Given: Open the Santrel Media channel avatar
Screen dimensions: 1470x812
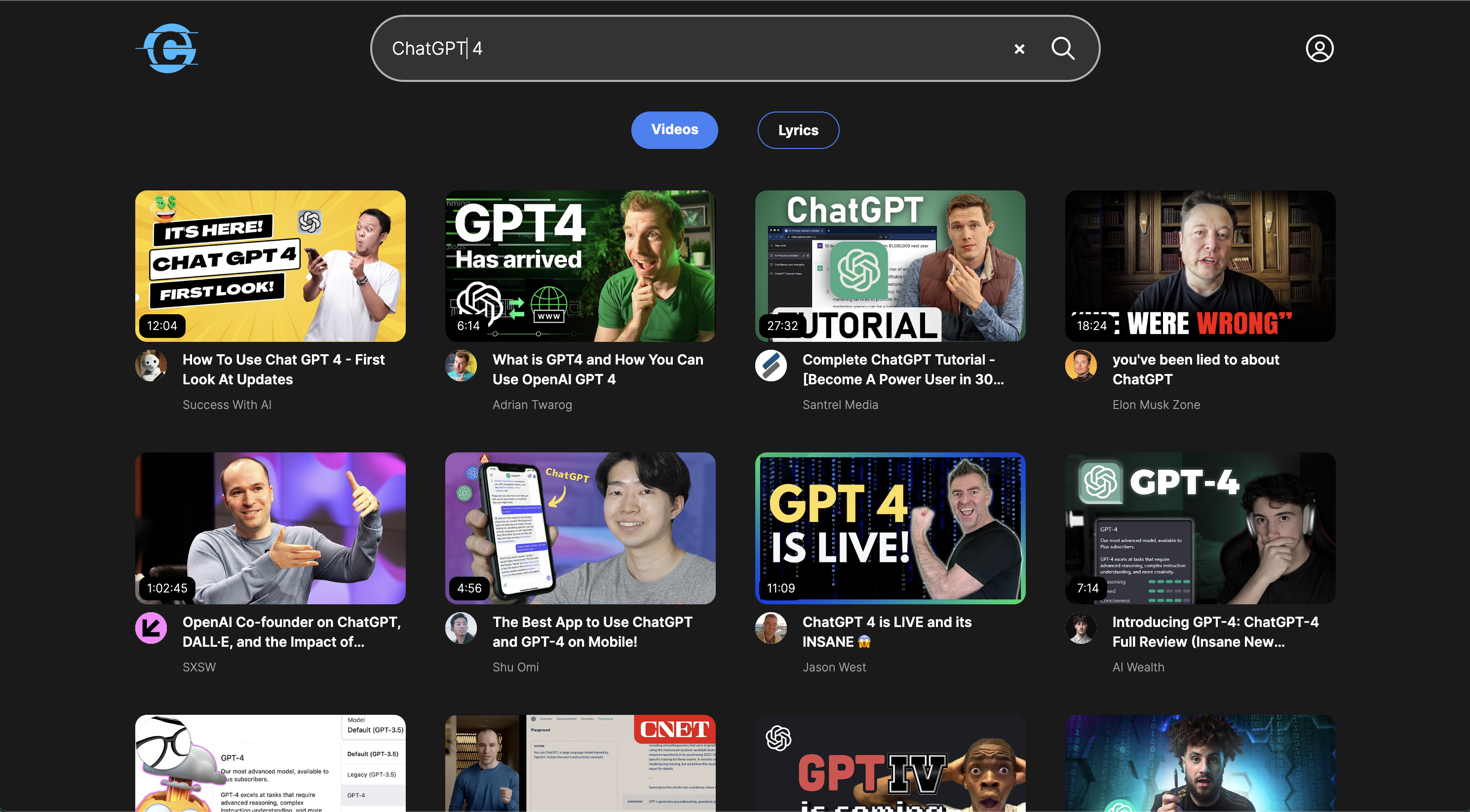Looking at the screenshot, I should (x=771, y=366).
